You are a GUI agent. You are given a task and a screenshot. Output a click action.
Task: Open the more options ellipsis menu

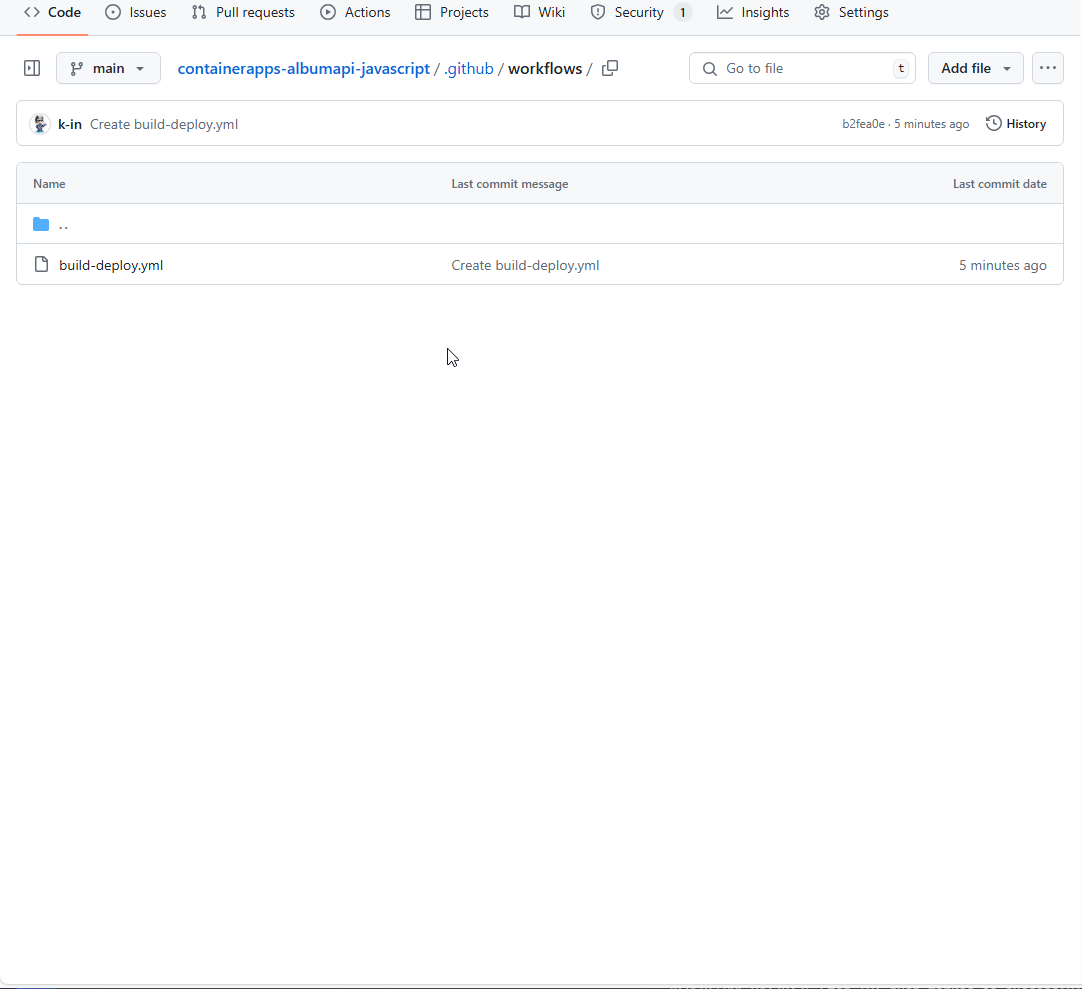(1047, 68)
